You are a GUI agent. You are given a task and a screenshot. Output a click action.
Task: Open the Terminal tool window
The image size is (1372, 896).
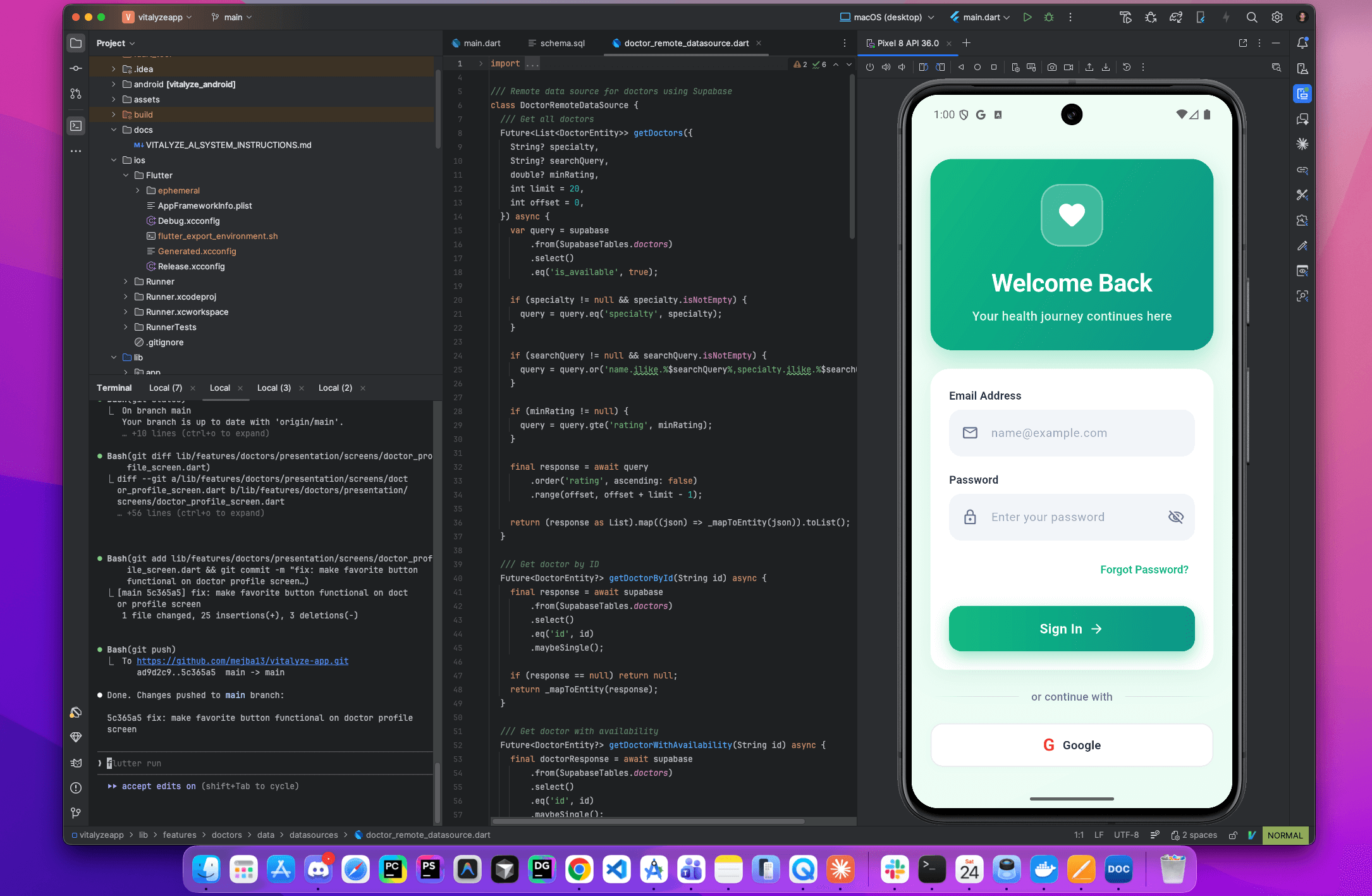tap(76, 126)
